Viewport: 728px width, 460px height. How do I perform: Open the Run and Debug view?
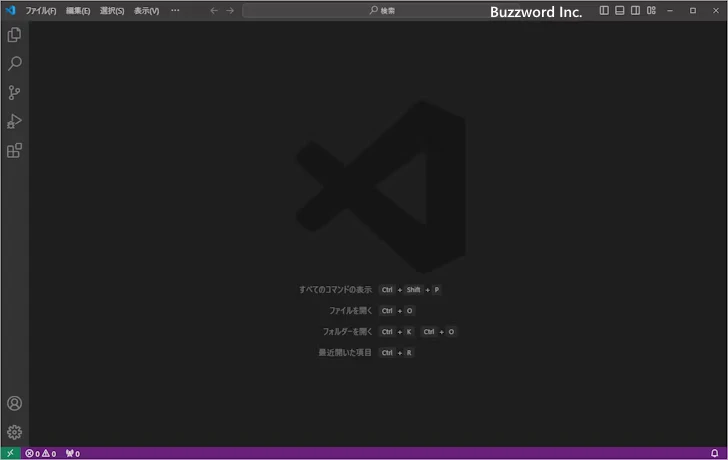[14, 122]
